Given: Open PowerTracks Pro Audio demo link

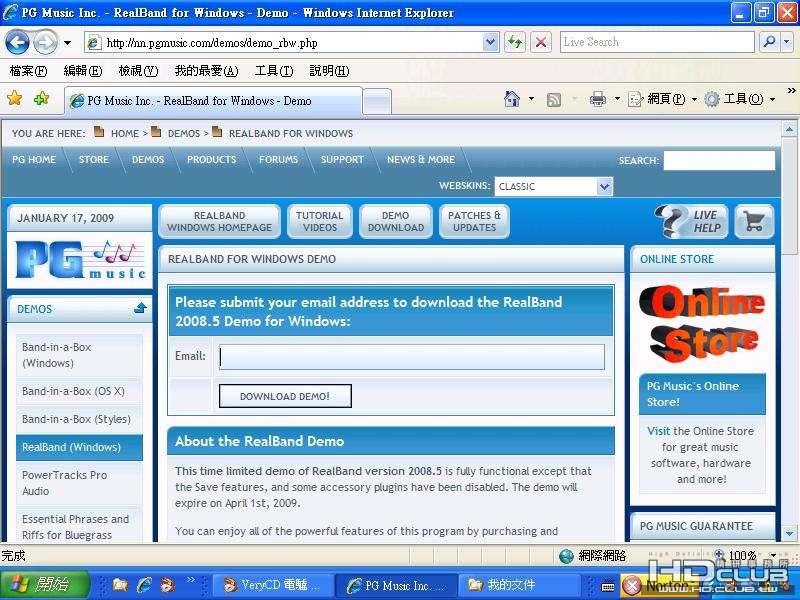Looking at the screenshot, I should coord(79,483).
